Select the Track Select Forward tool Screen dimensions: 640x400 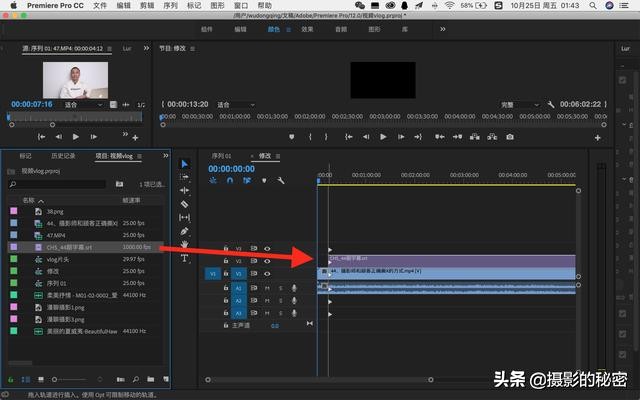[x=184, y=177]
